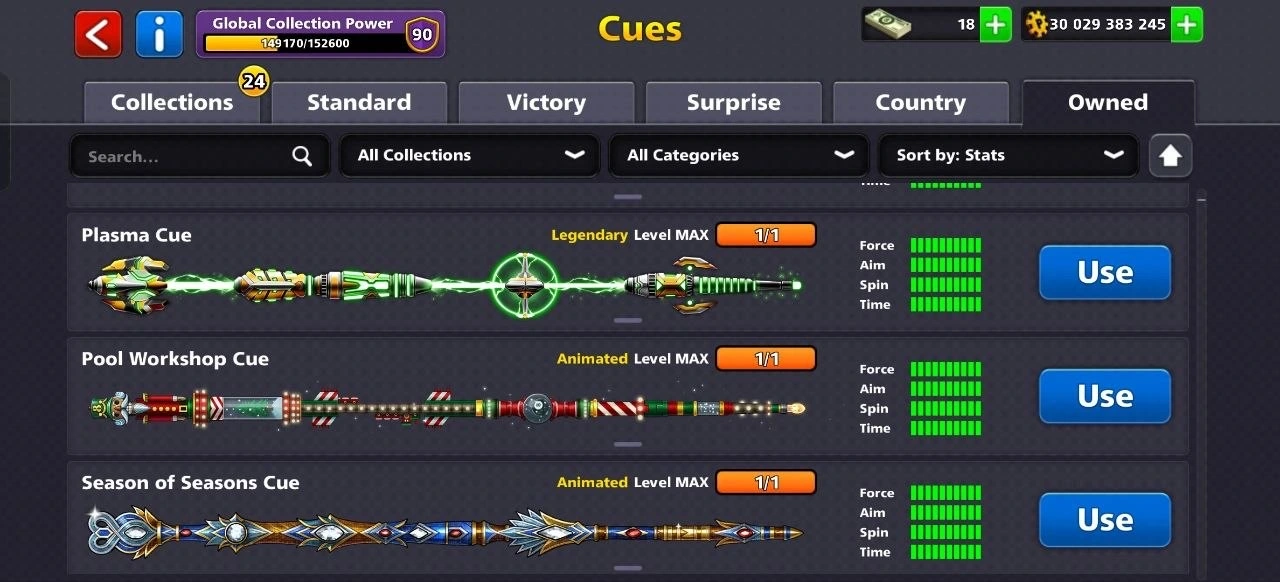This screenshot has width=1280, height=582.
Task: Switch to the Collections tab
Action: point(172,102)
